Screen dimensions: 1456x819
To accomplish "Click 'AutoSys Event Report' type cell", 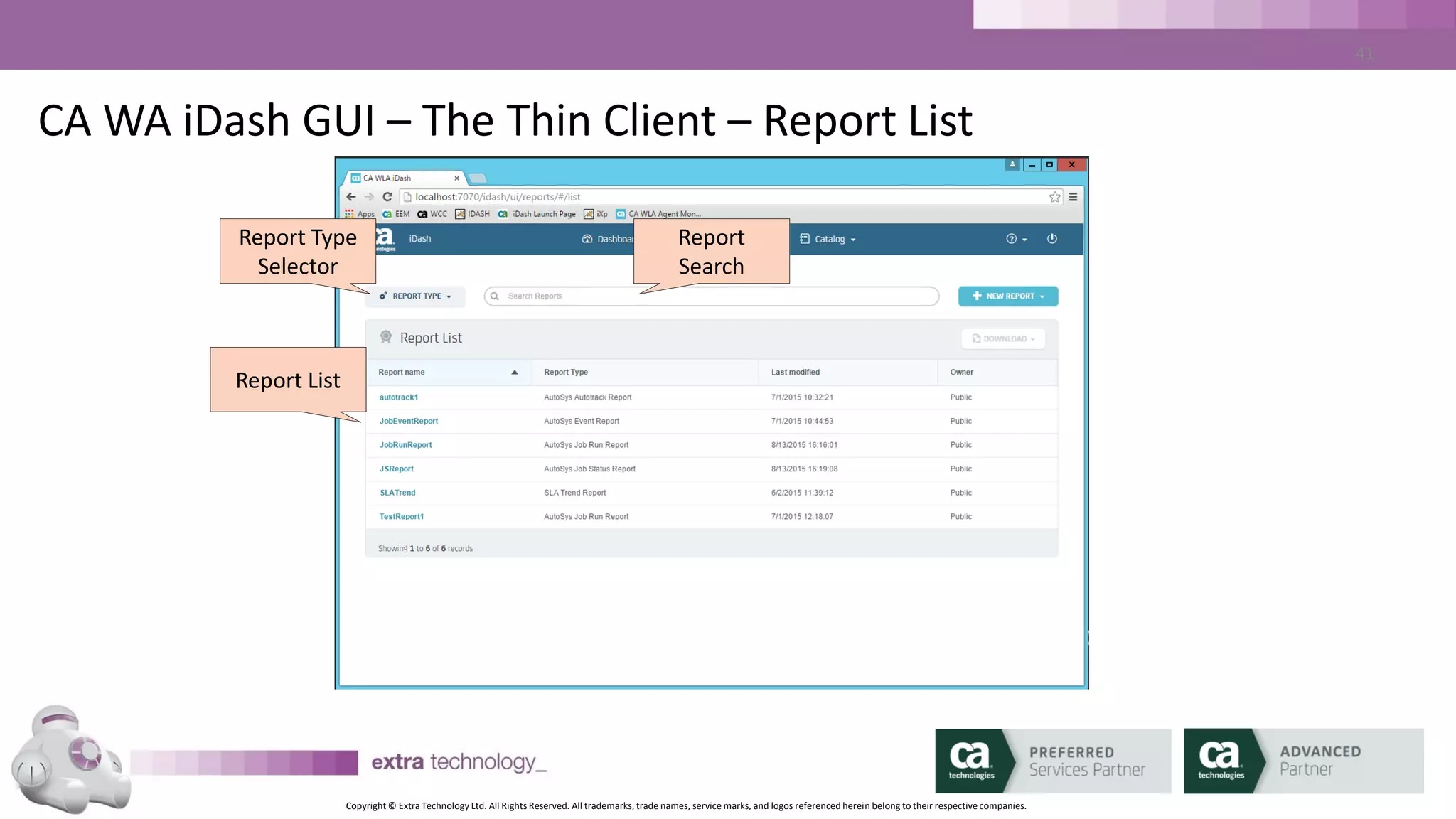I will pyautogui.click(x=582, y=422).
